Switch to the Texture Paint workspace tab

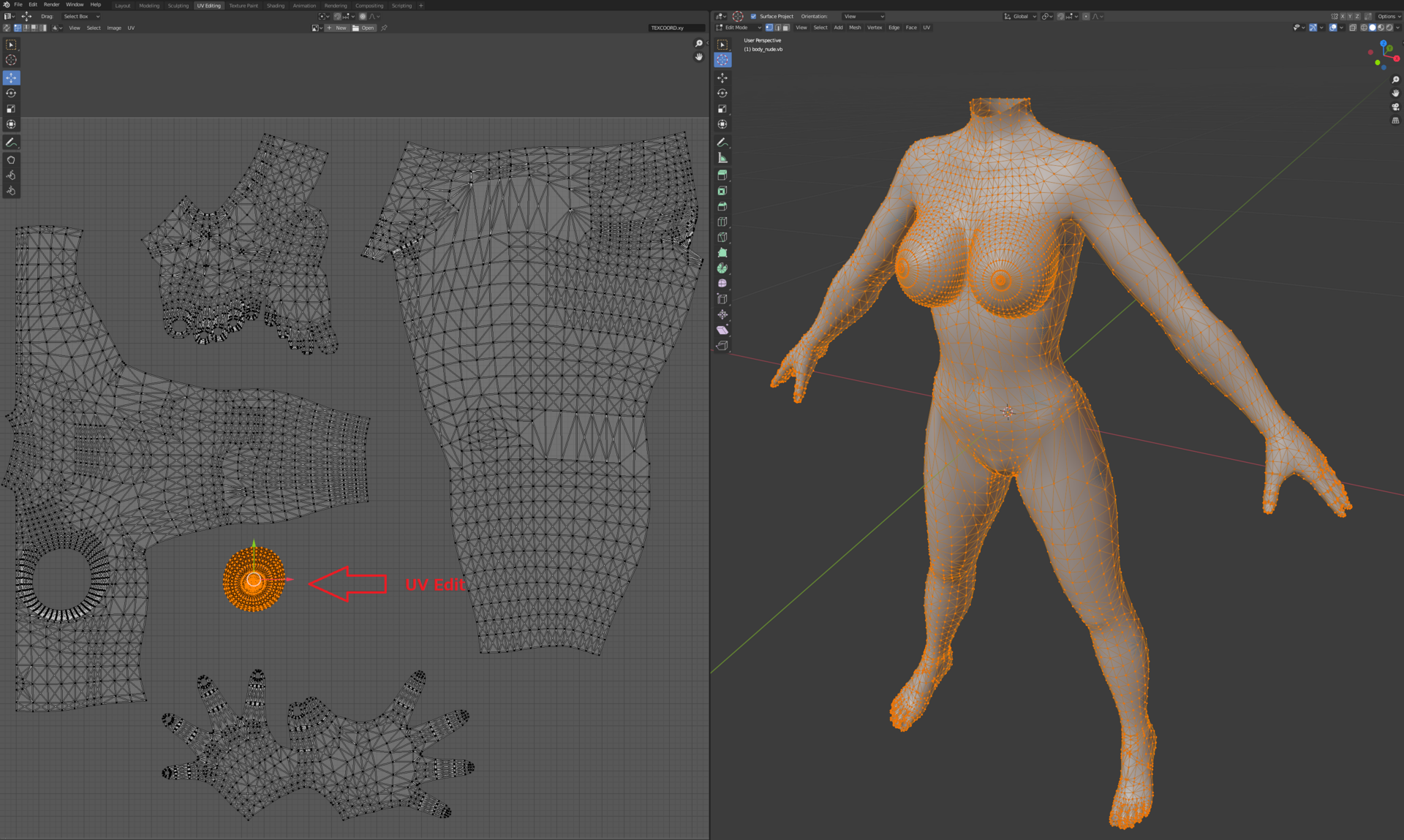click(244, 5)
